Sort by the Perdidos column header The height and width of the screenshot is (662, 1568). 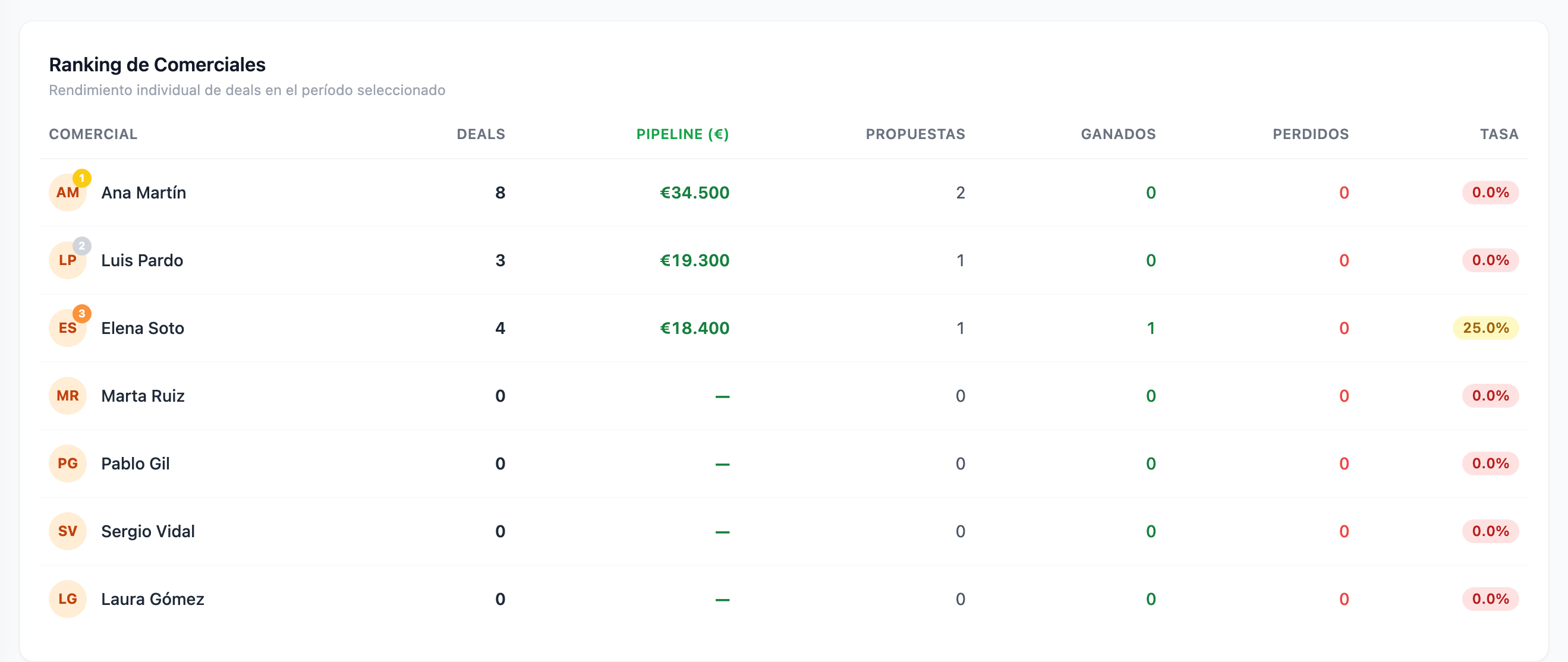point(1311,134)
